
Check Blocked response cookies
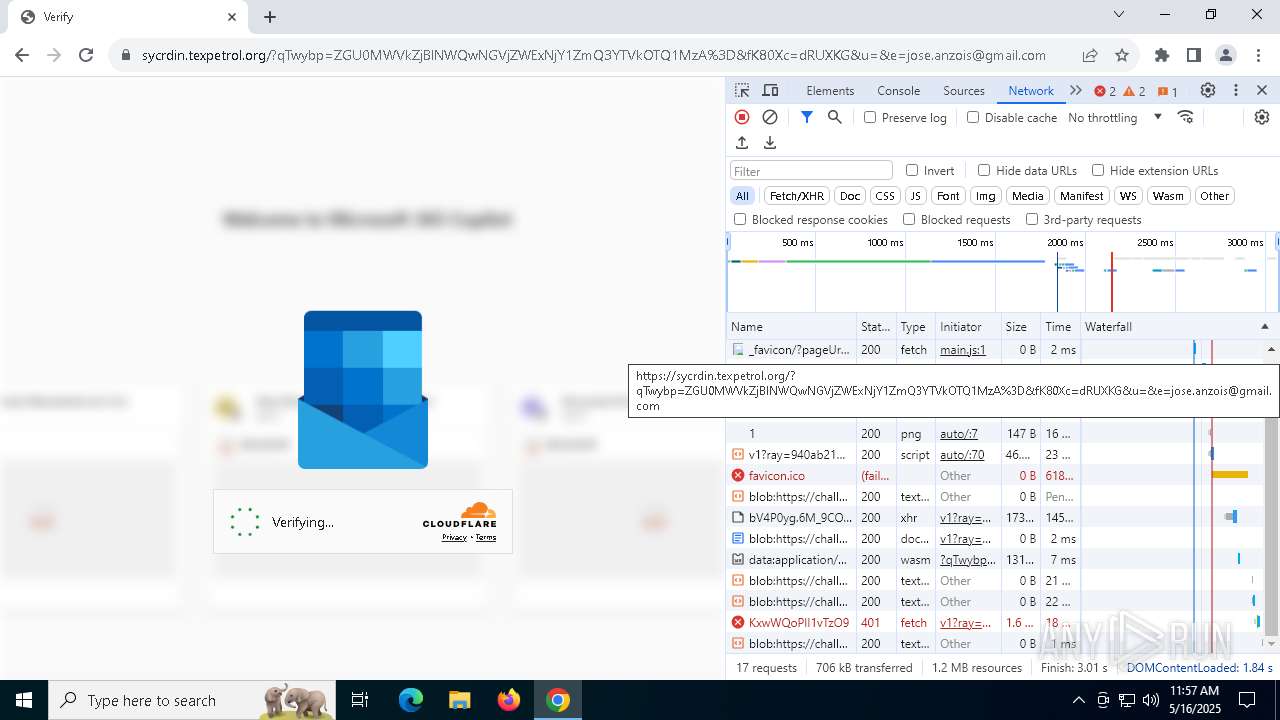740,219
